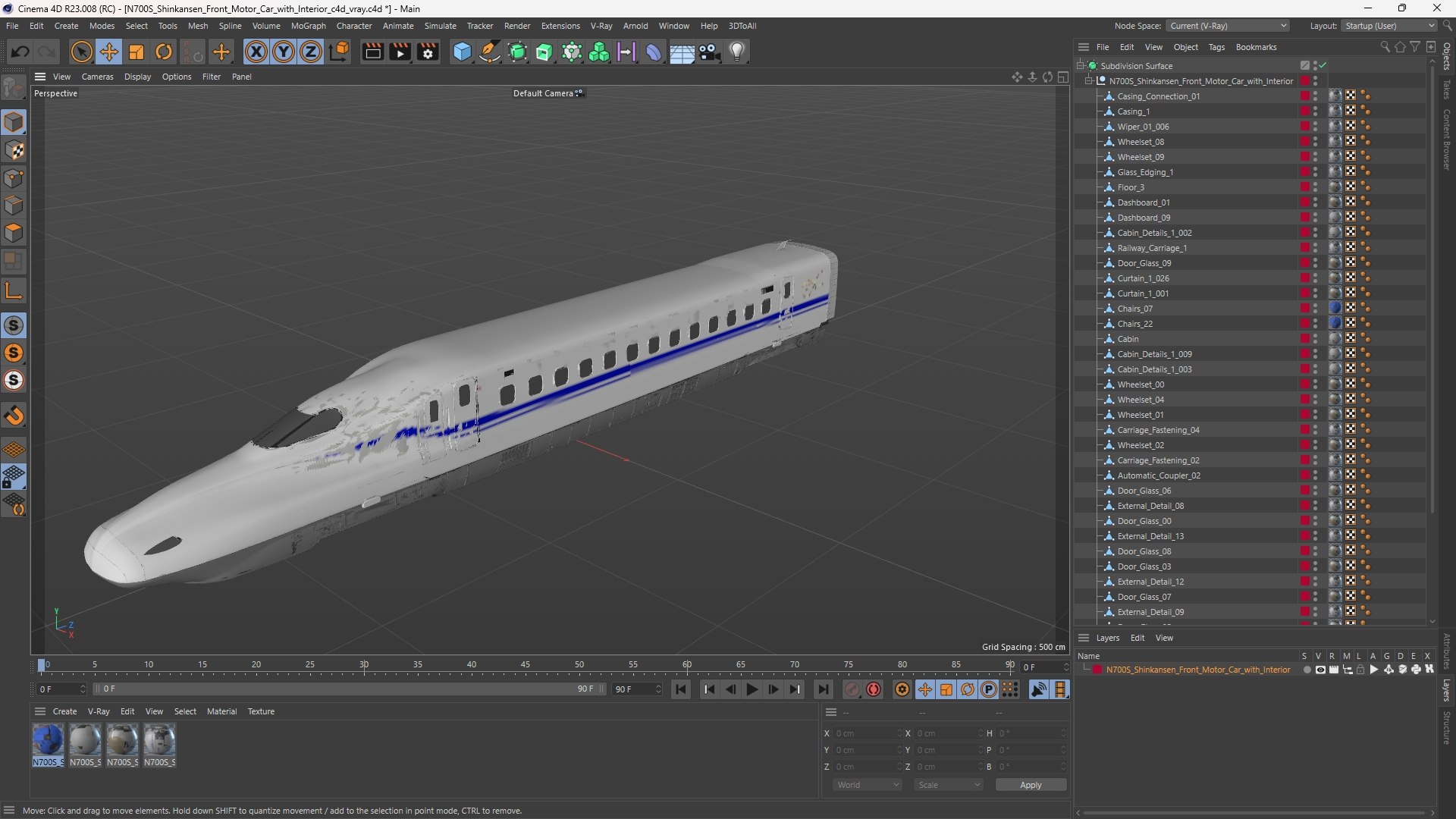Go to end of timeline
The width and height of the screenshot is (1456, 819).
823,689
